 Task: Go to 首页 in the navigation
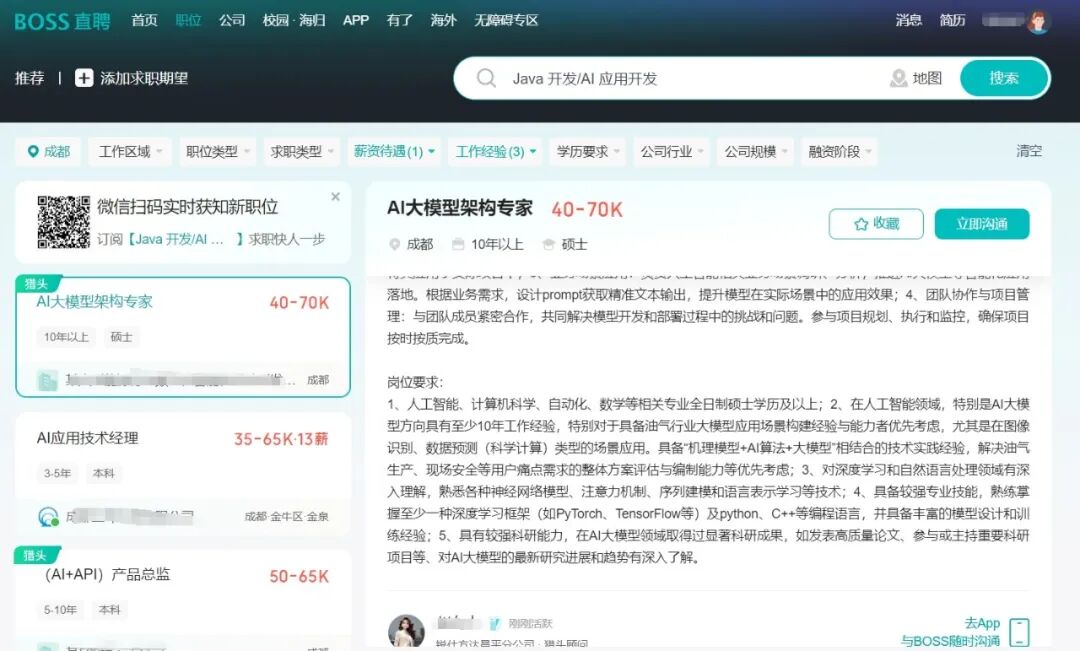point(145,21)
